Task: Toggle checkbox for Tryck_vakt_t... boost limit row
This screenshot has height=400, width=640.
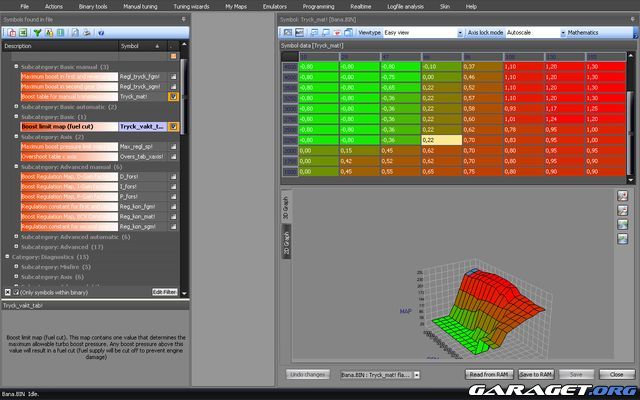Action: point(173,127)
